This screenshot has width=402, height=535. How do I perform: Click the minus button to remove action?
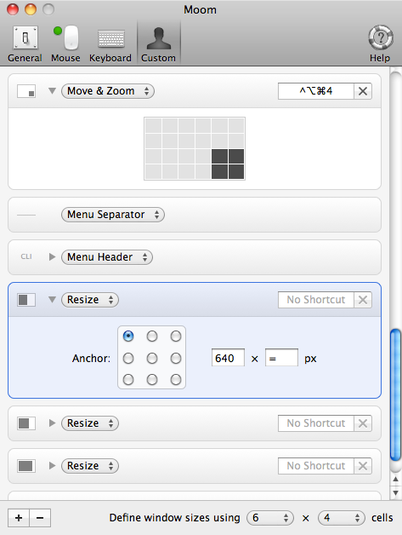(40, 518)
